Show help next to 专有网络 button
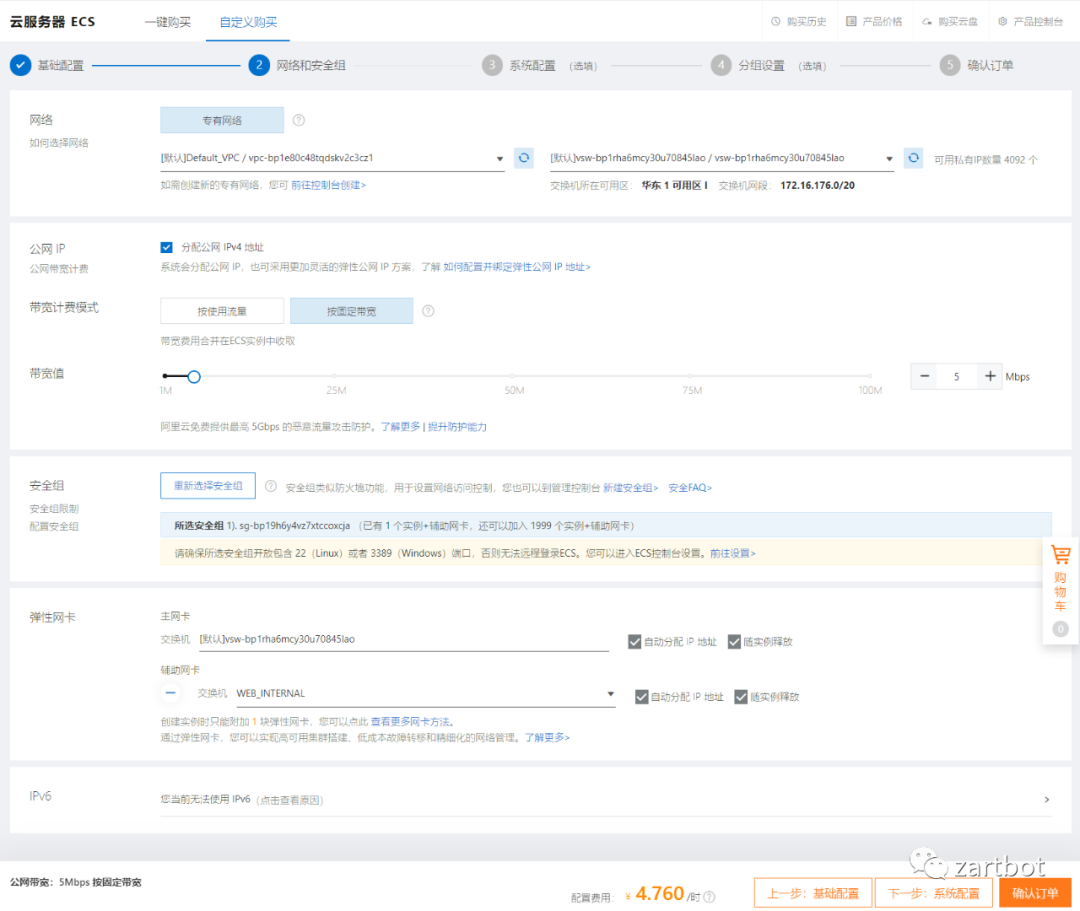1080x911 pixels. coord(298,120)
